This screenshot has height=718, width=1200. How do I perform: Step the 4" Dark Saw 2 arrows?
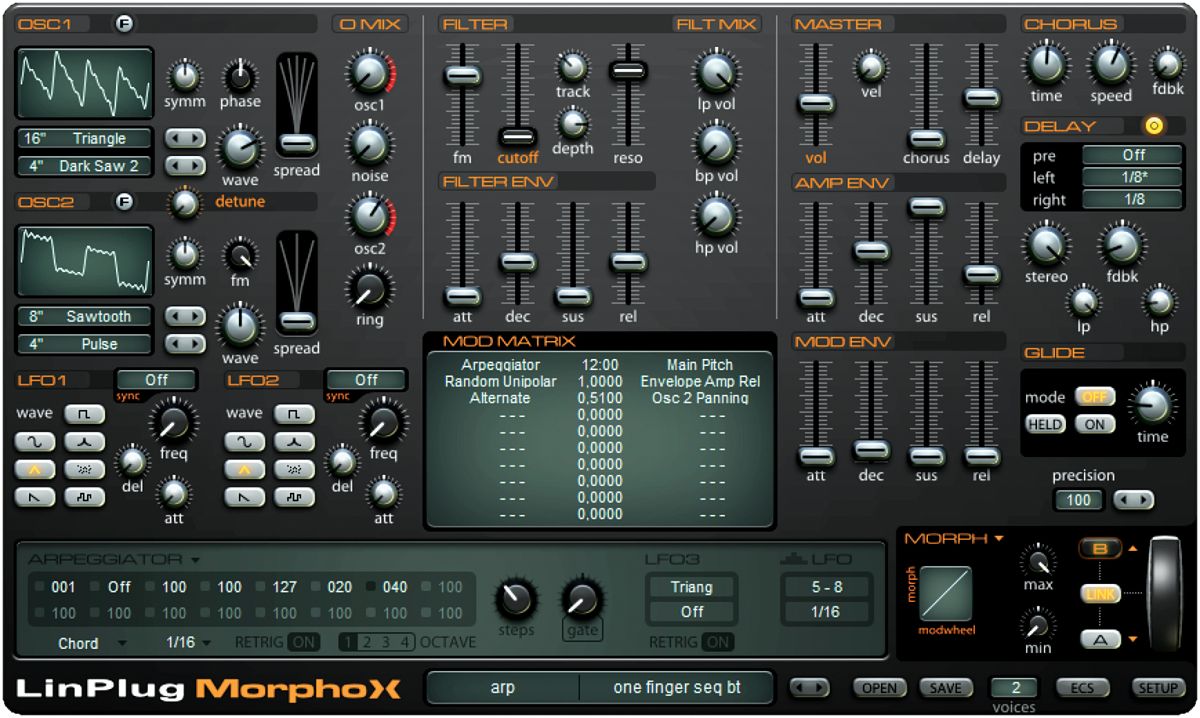184,165
